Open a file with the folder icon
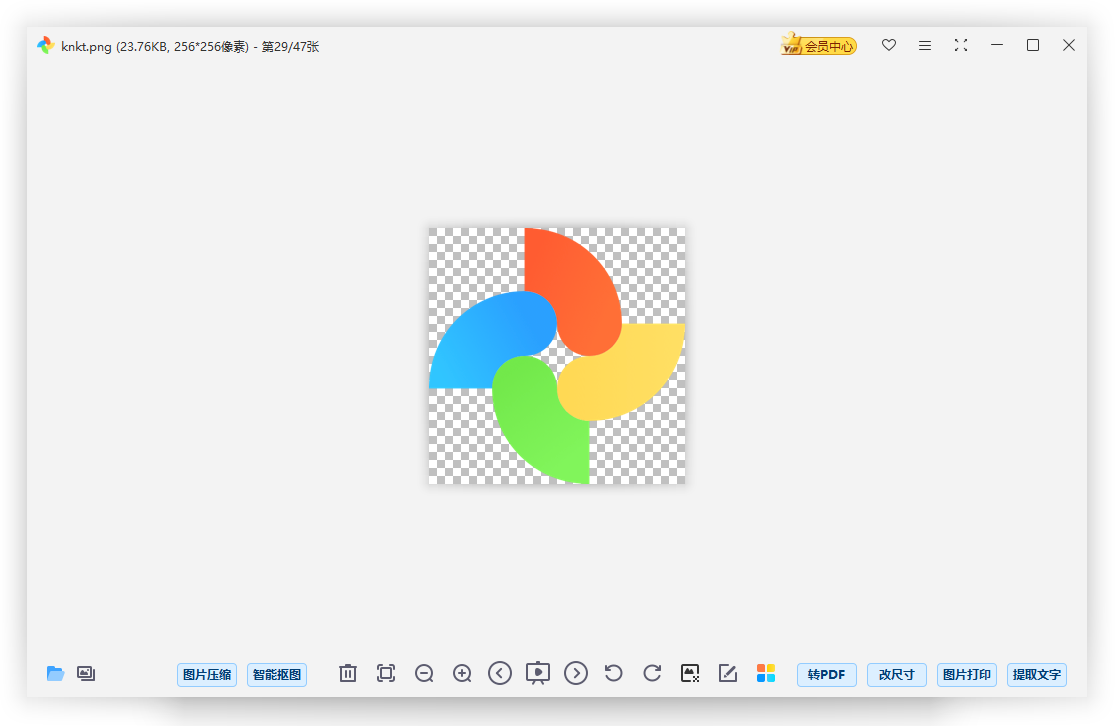1116x726 pixels. [55, 674]
